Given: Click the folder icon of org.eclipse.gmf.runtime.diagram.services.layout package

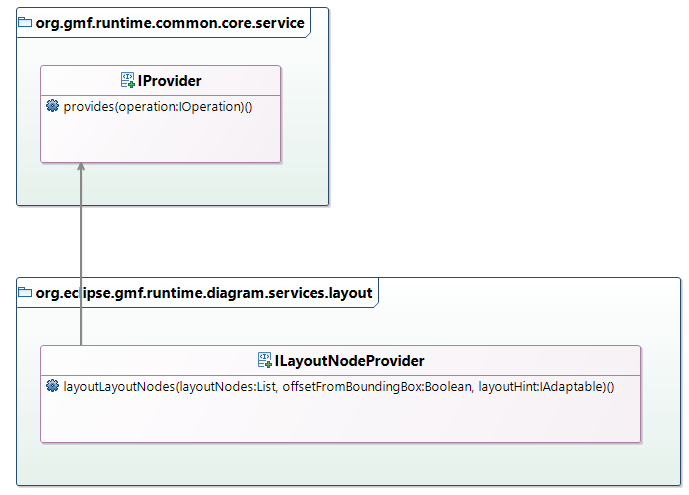Looking at the screenshot, I should [x=26, y=293].
